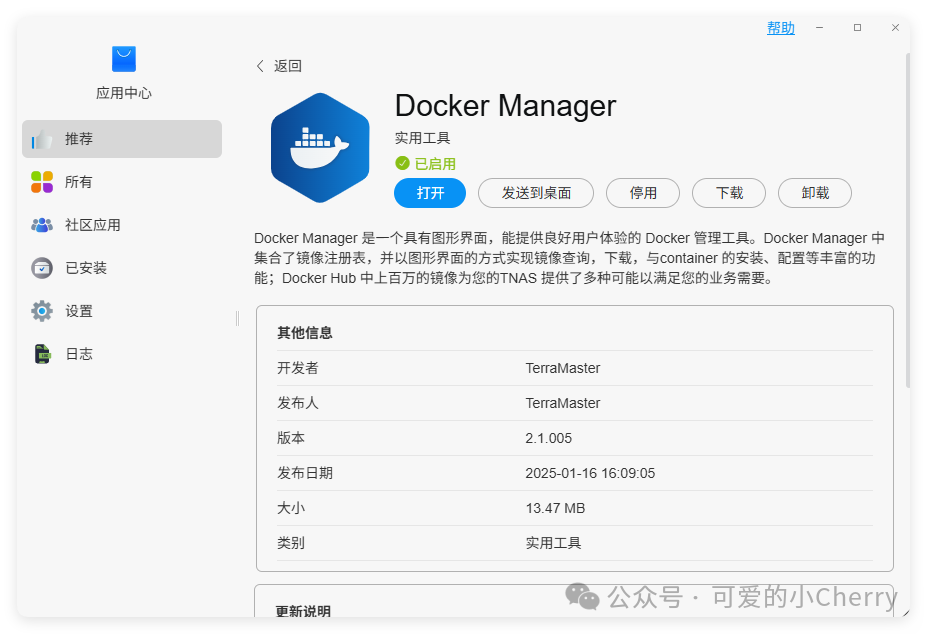Click the 卸载 button

[x=815, y=193]
